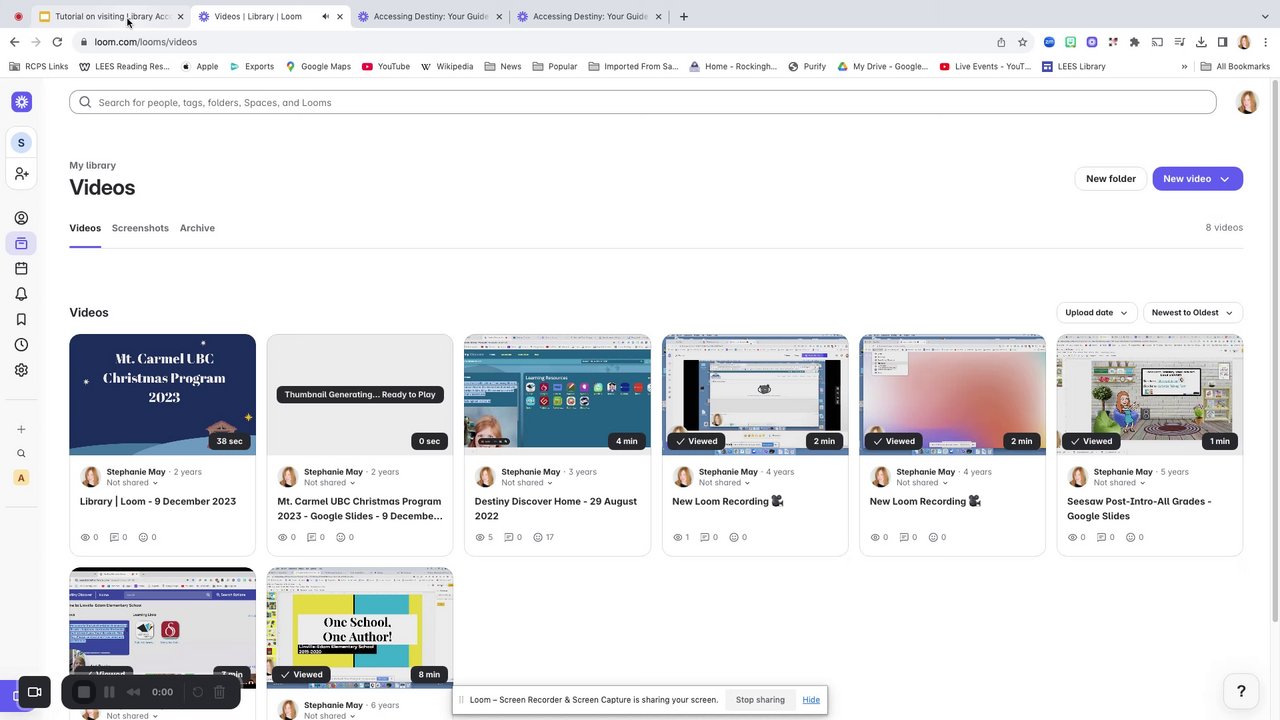Screen dimensions: 1280x720
Task: Open the yellow A space icon
Action: point(21,478)
